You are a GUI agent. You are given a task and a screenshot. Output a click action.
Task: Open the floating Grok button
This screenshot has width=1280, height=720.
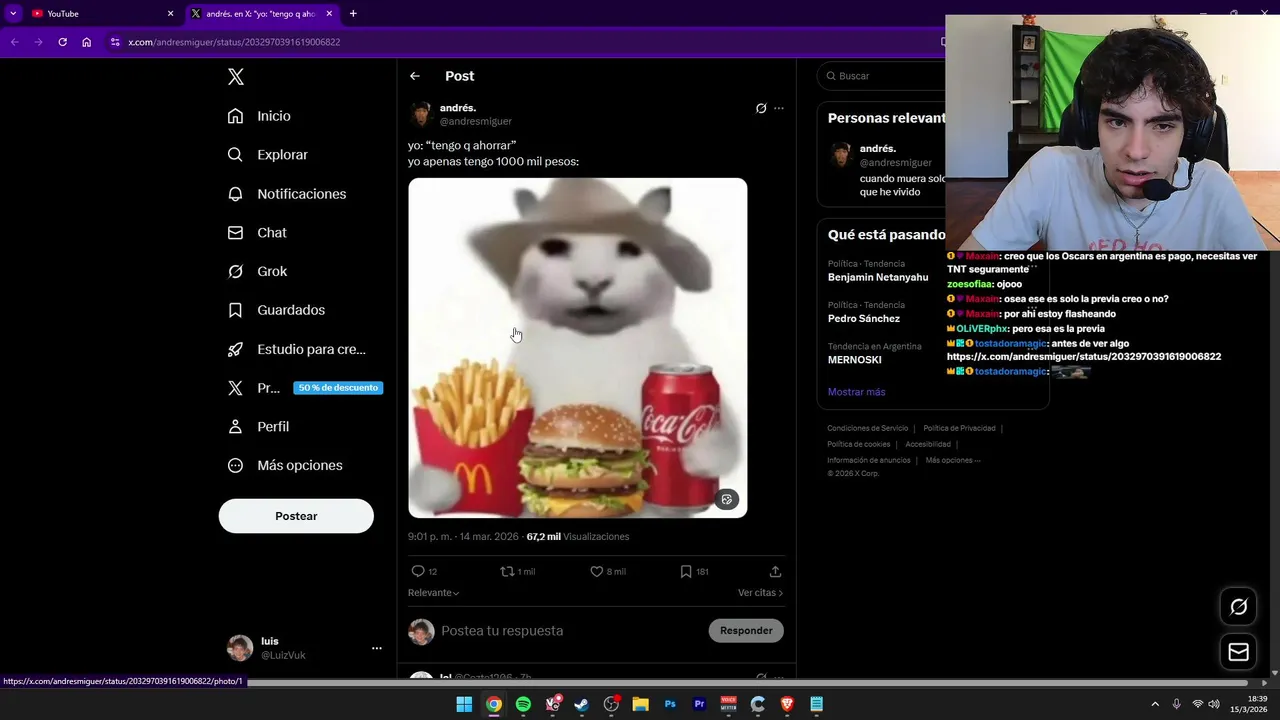1238,607
